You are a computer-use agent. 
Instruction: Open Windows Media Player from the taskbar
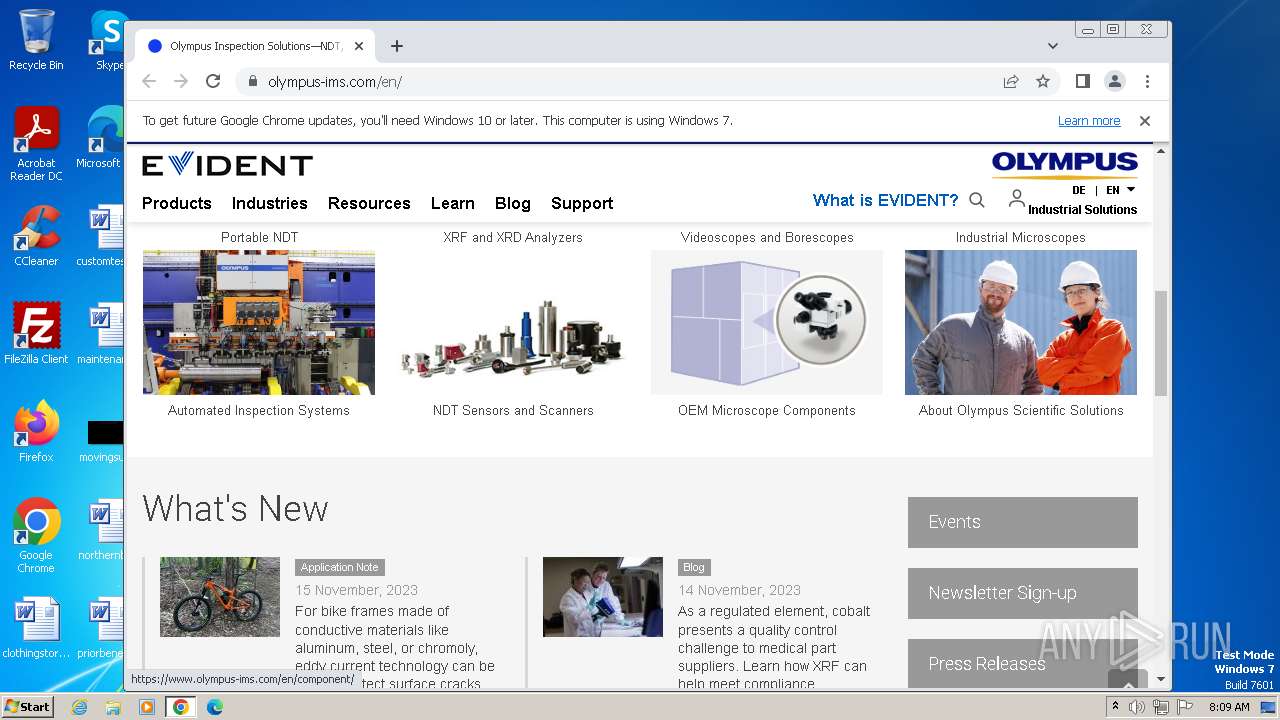(147, 707)
